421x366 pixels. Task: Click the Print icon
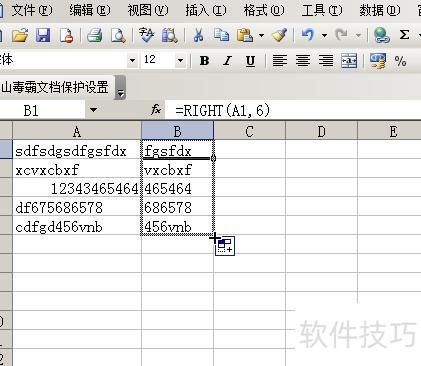(x=94, y=35)
